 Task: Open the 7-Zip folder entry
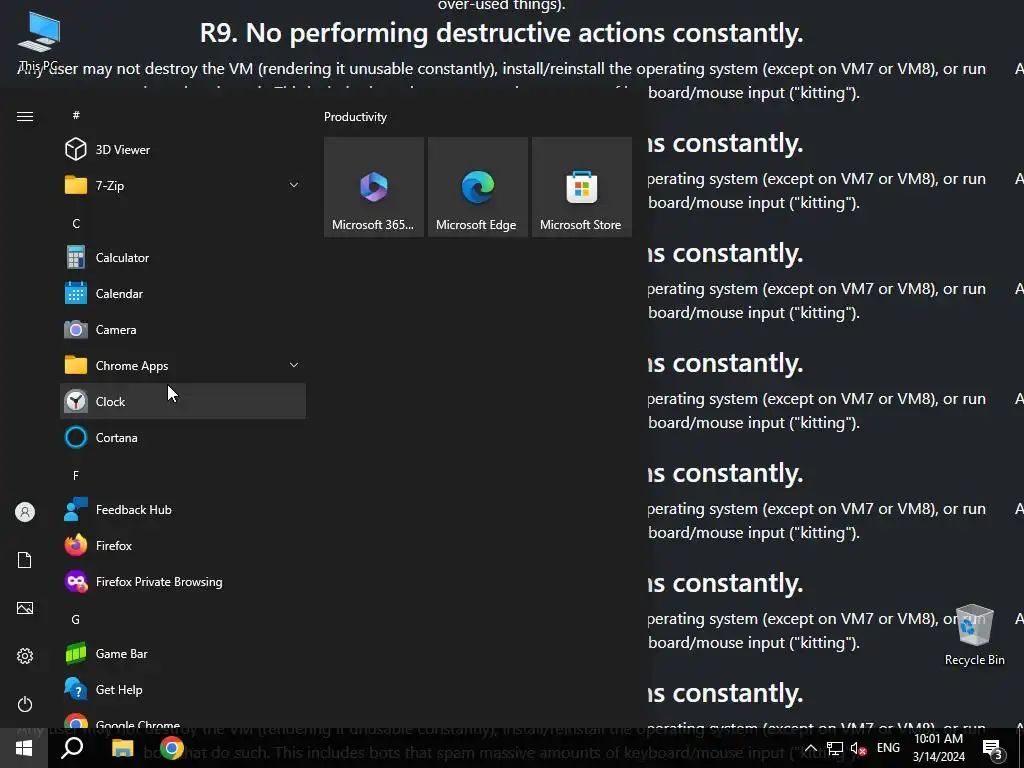[x=183, y=185]
